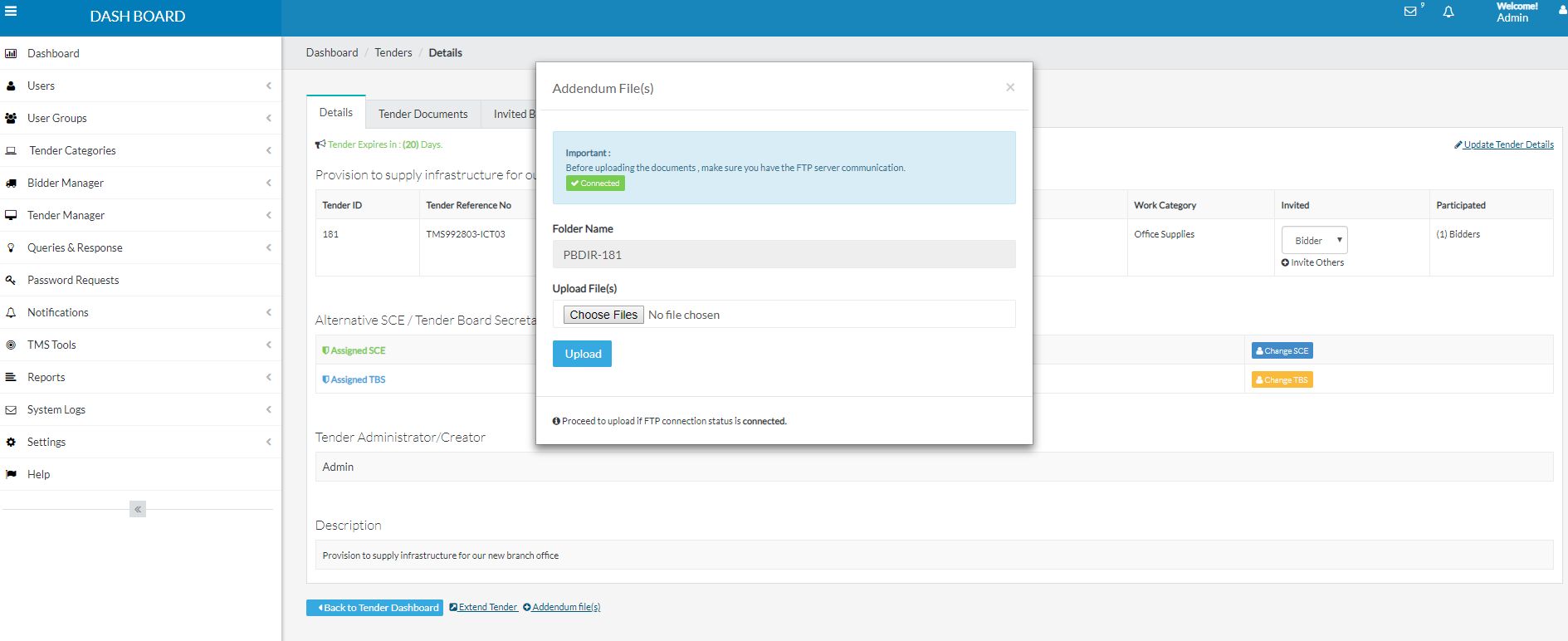The width and height of the screenshot is (1568, 641).
Task: Click the Change TBS button
Action: click(1282, 379)
